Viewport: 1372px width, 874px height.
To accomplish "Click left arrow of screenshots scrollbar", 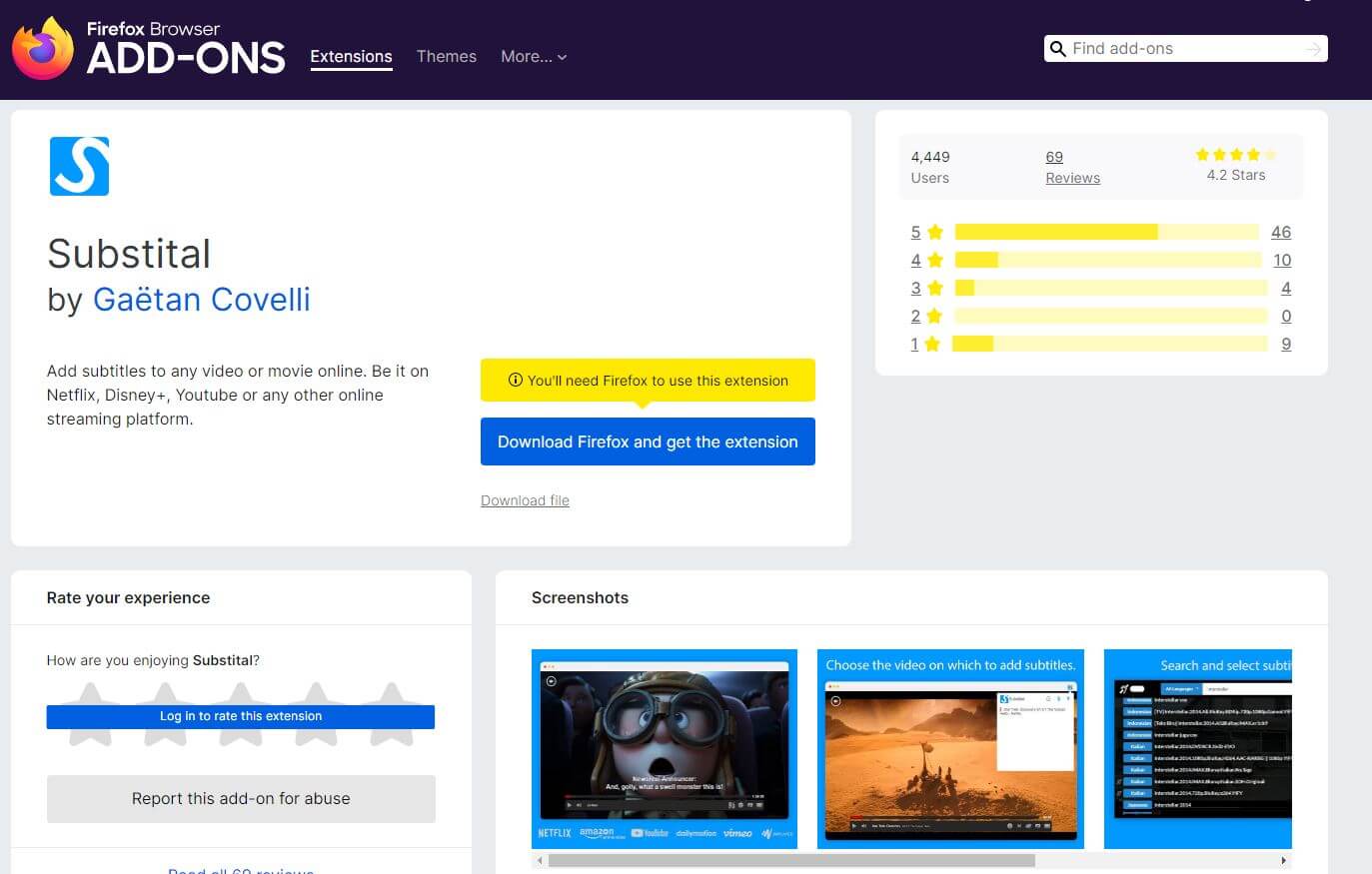I will point(540,860).
